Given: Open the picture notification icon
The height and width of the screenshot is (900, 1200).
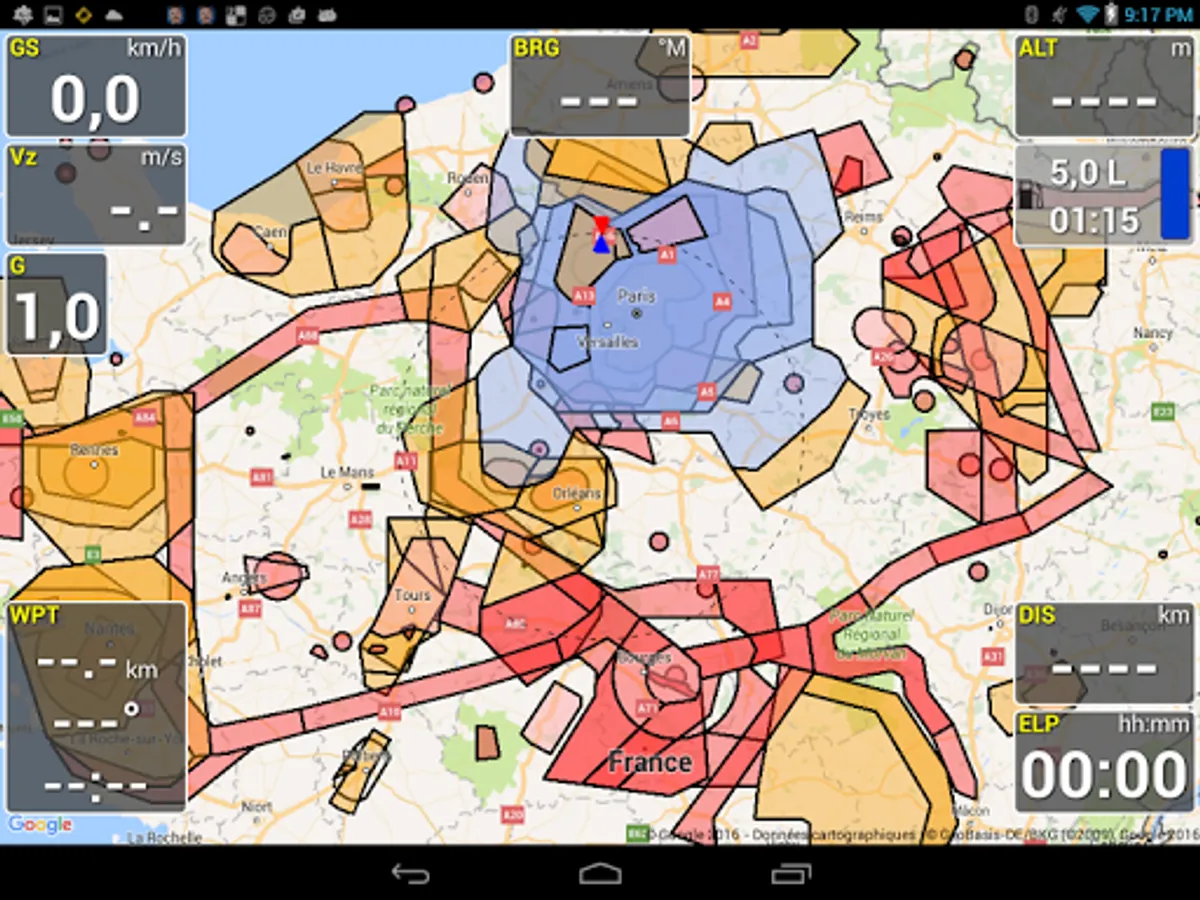Looking at the screenshot, I should point(53,14).
